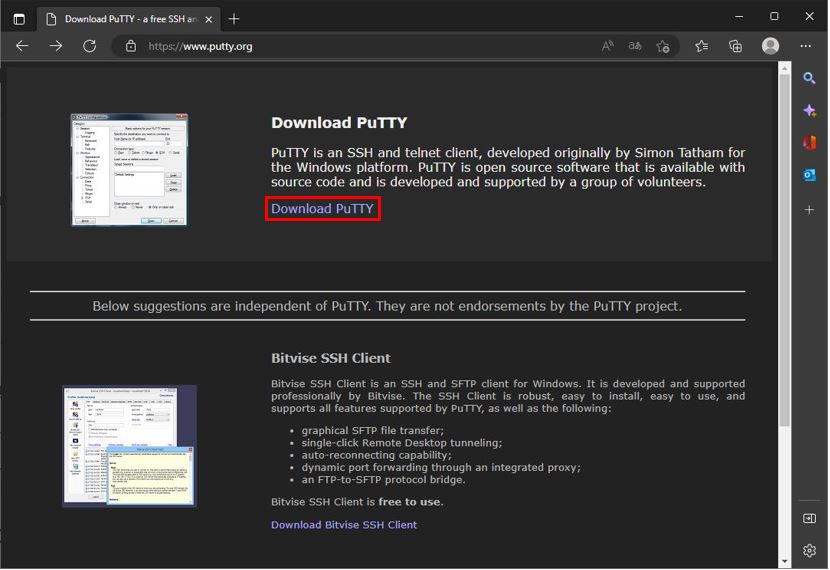830x570 pixels.
Task: View site information via lock icon
Action: (130, 46)
